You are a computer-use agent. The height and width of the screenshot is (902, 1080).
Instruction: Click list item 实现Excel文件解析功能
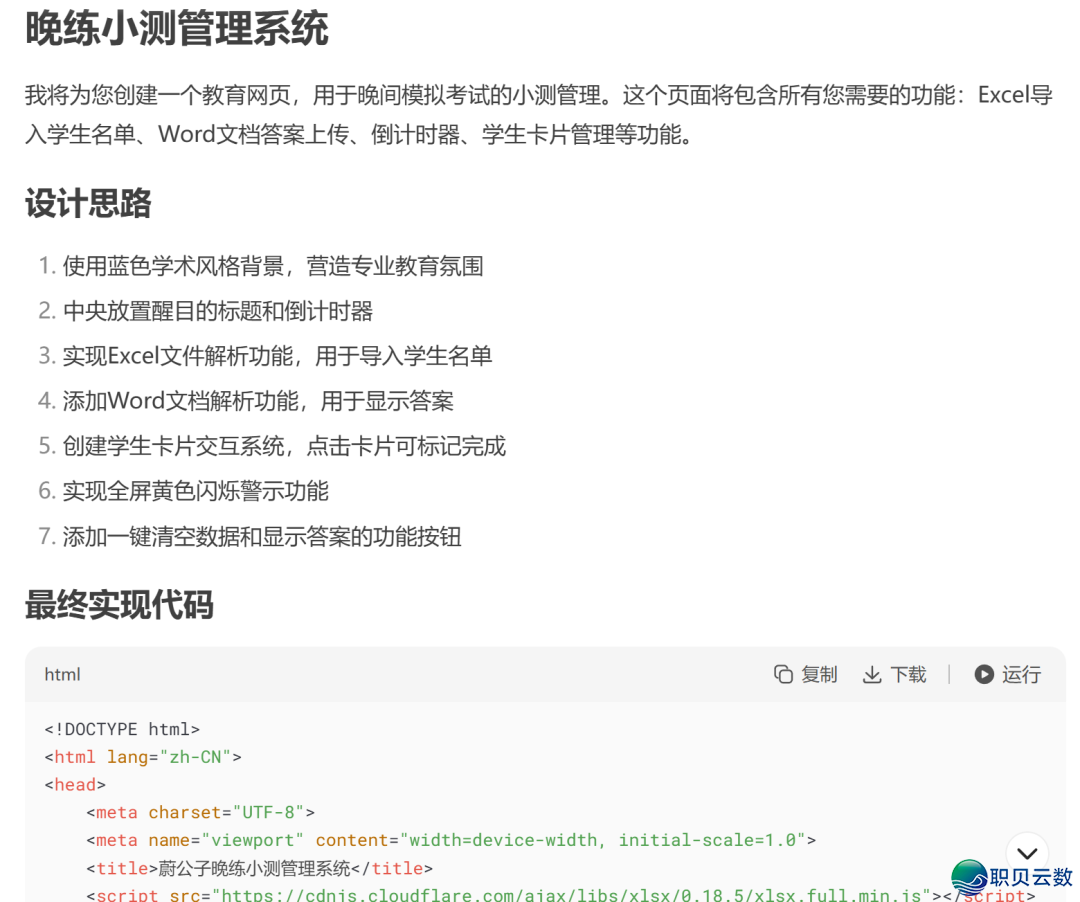(277, 356)
